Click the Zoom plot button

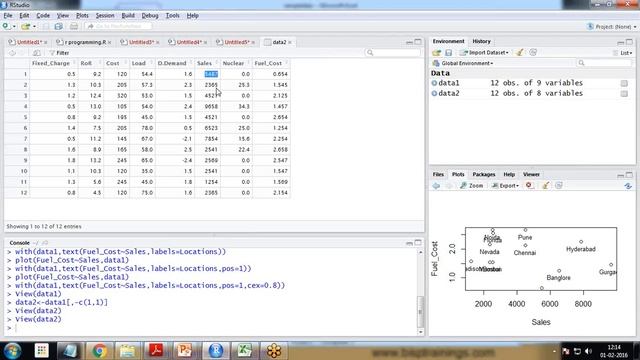[471, 186]
